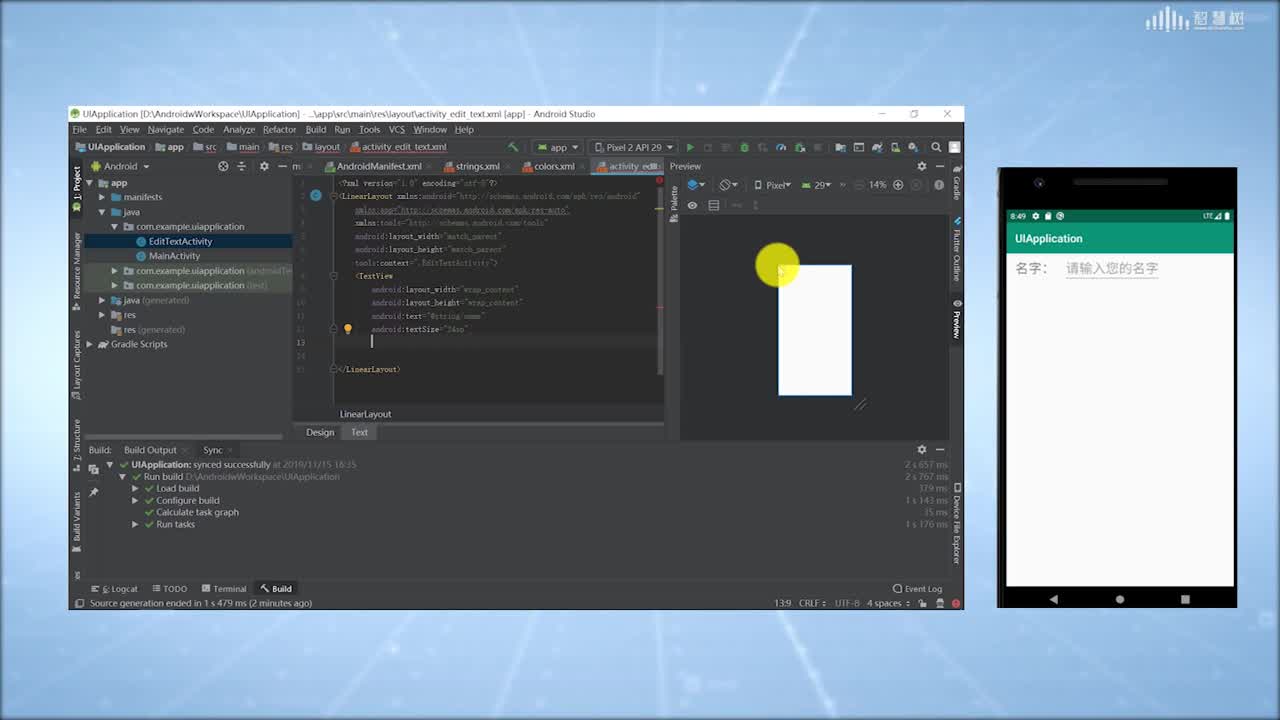Toggle the view options eye icon in Preview
The width and height of the screenshot is (1280, 720).
pyautogui.click(x=692, y=205)
